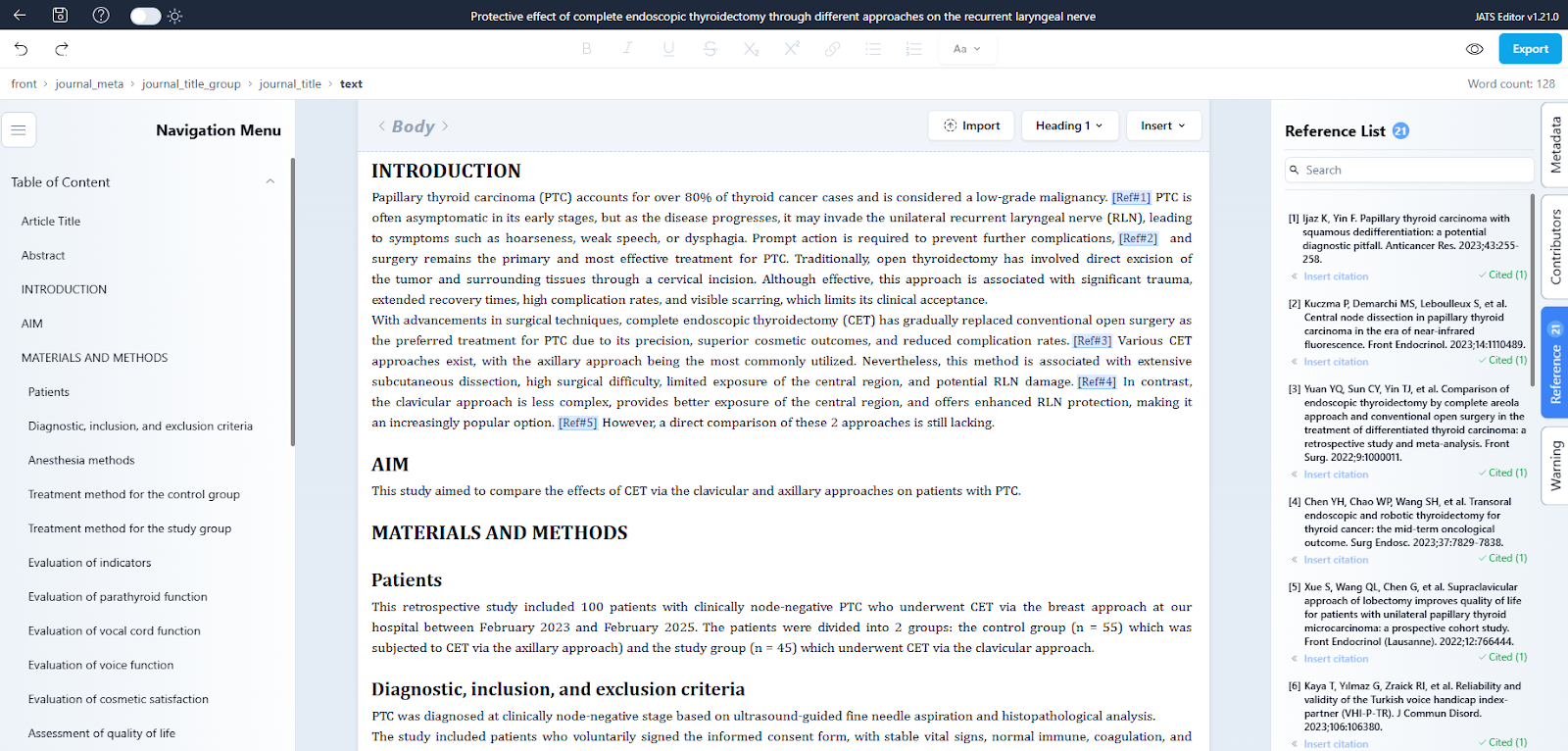The height and width of the screenshot is (751, 1568).
Task: Click the Import button
Action: pyautogui.click(x=971, y=125)
